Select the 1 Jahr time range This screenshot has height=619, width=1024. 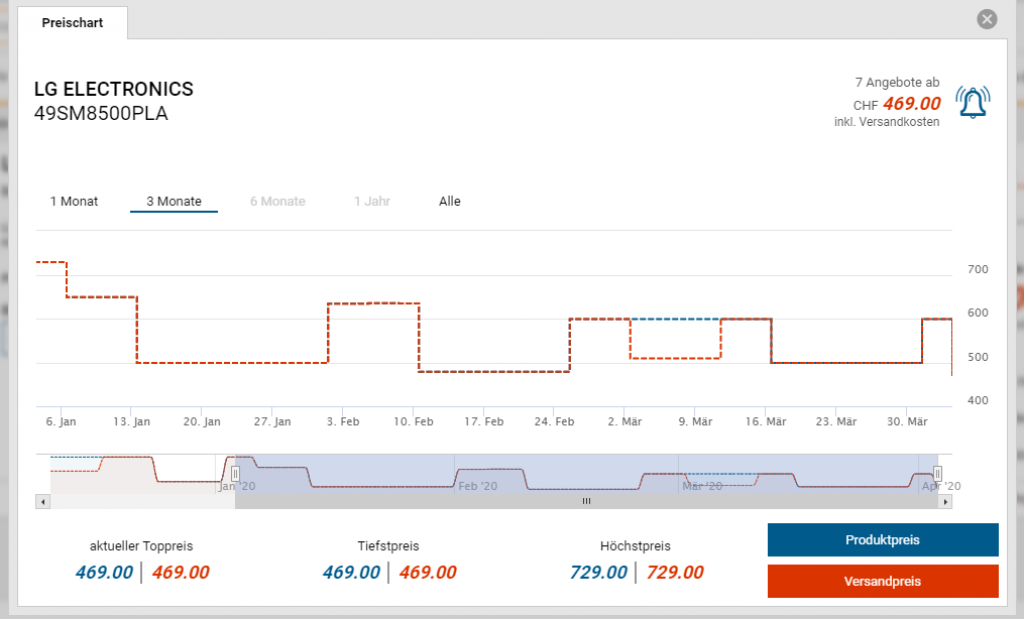pyautogui.click(x=371, y=201)
